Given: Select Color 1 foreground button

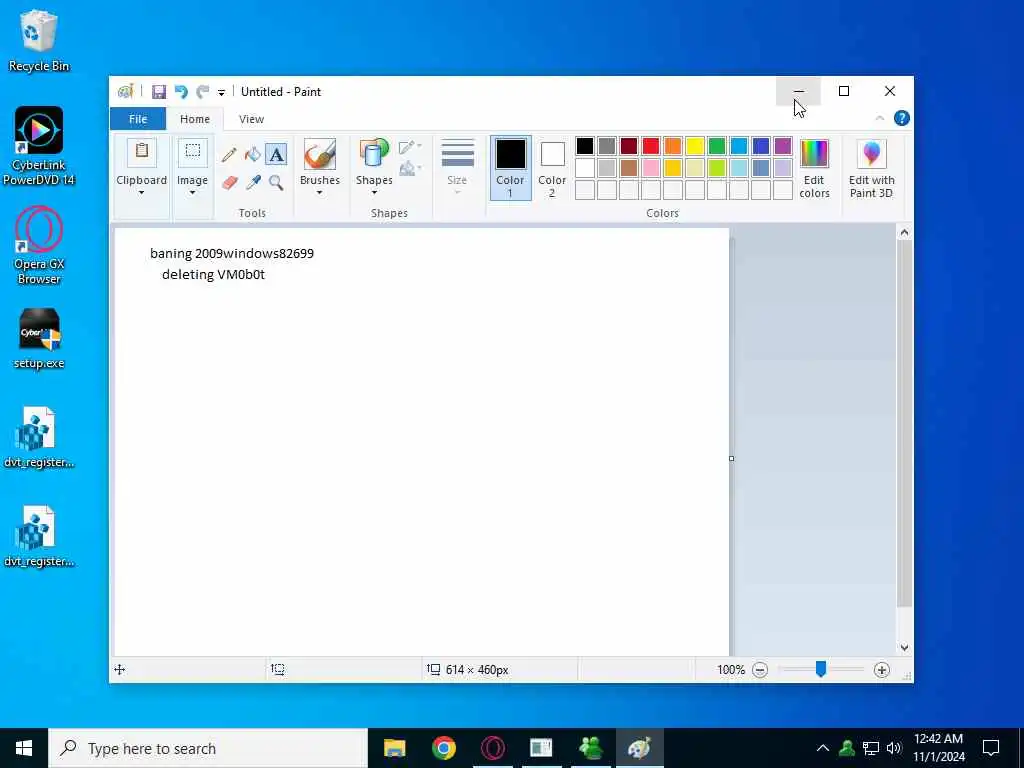Looking at the screenshot, I should 510,168.
